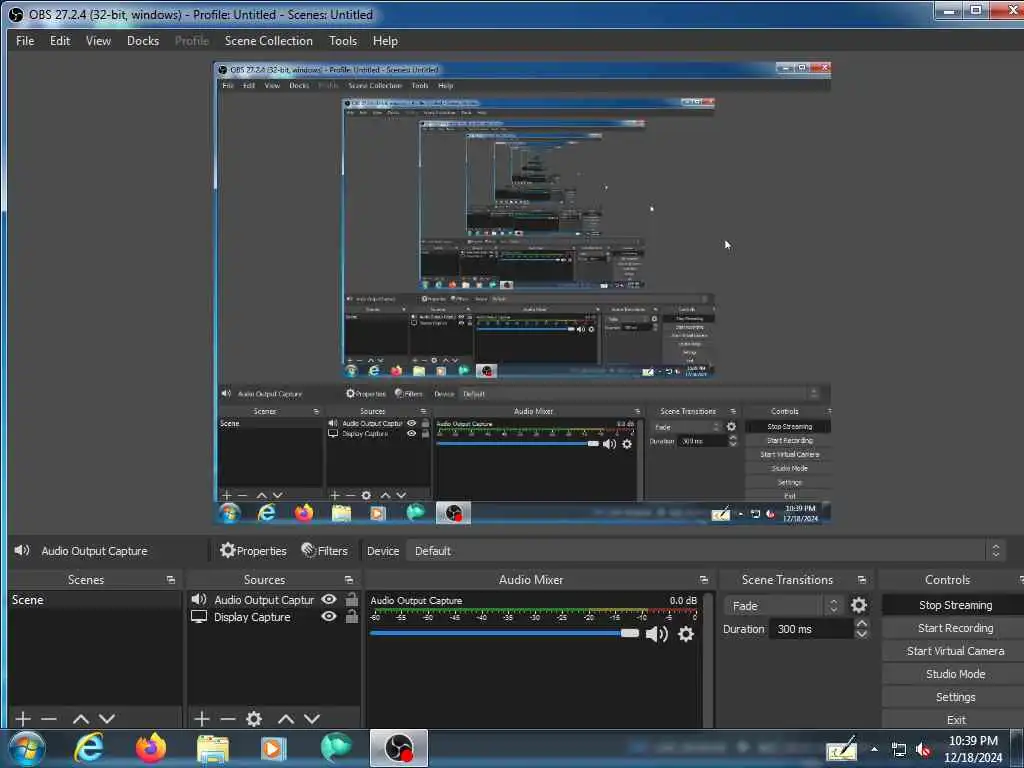Click the network tray icon
1024x768 pixels.
click(899, 750)
